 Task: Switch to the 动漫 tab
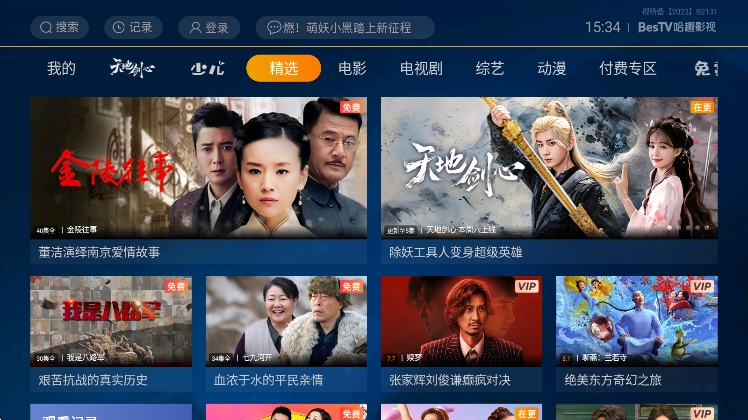(x=551, y=68)
